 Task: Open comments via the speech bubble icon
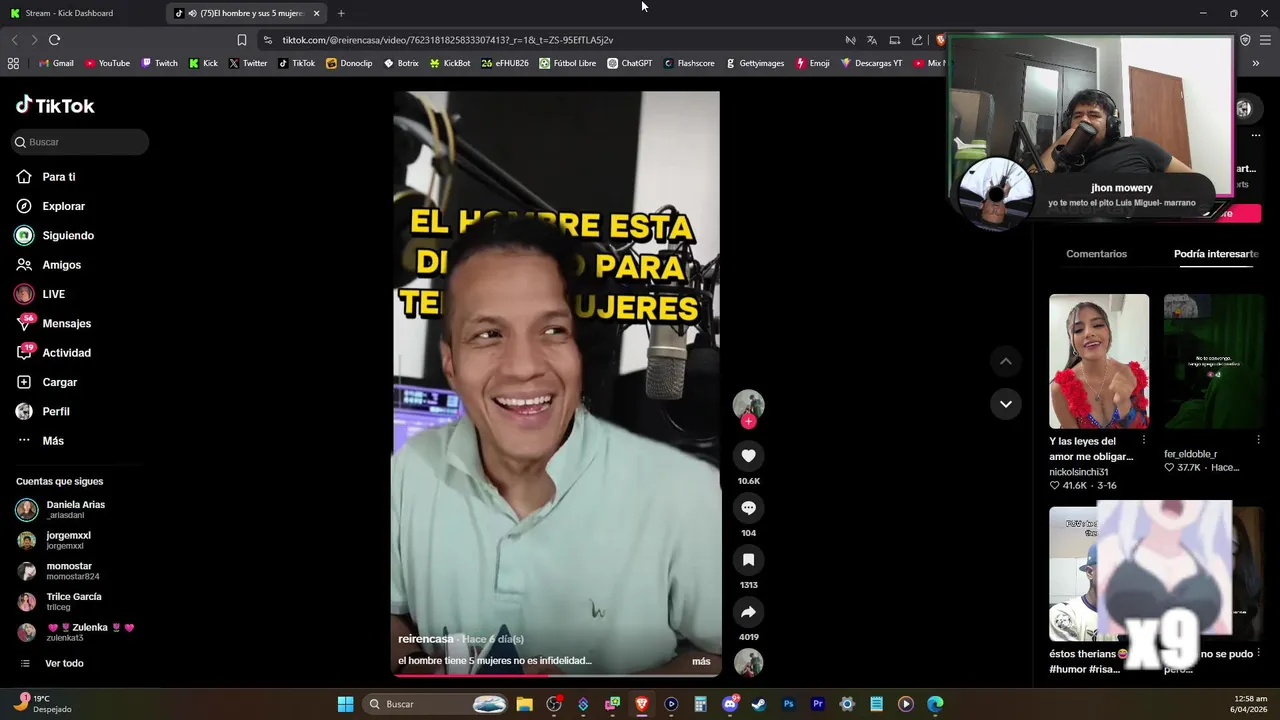[748, 508]
